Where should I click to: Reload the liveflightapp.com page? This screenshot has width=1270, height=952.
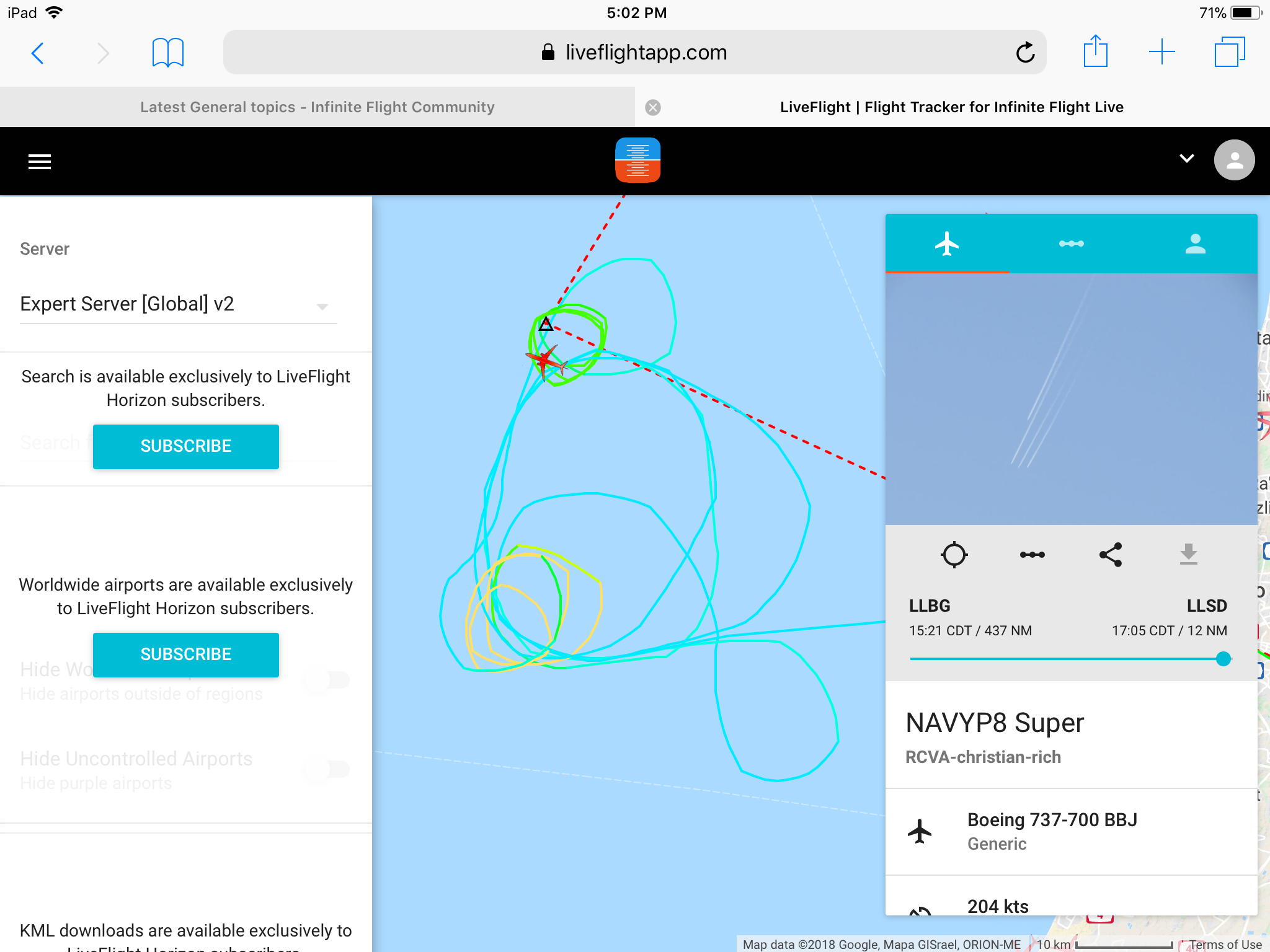pos(1025,53)
